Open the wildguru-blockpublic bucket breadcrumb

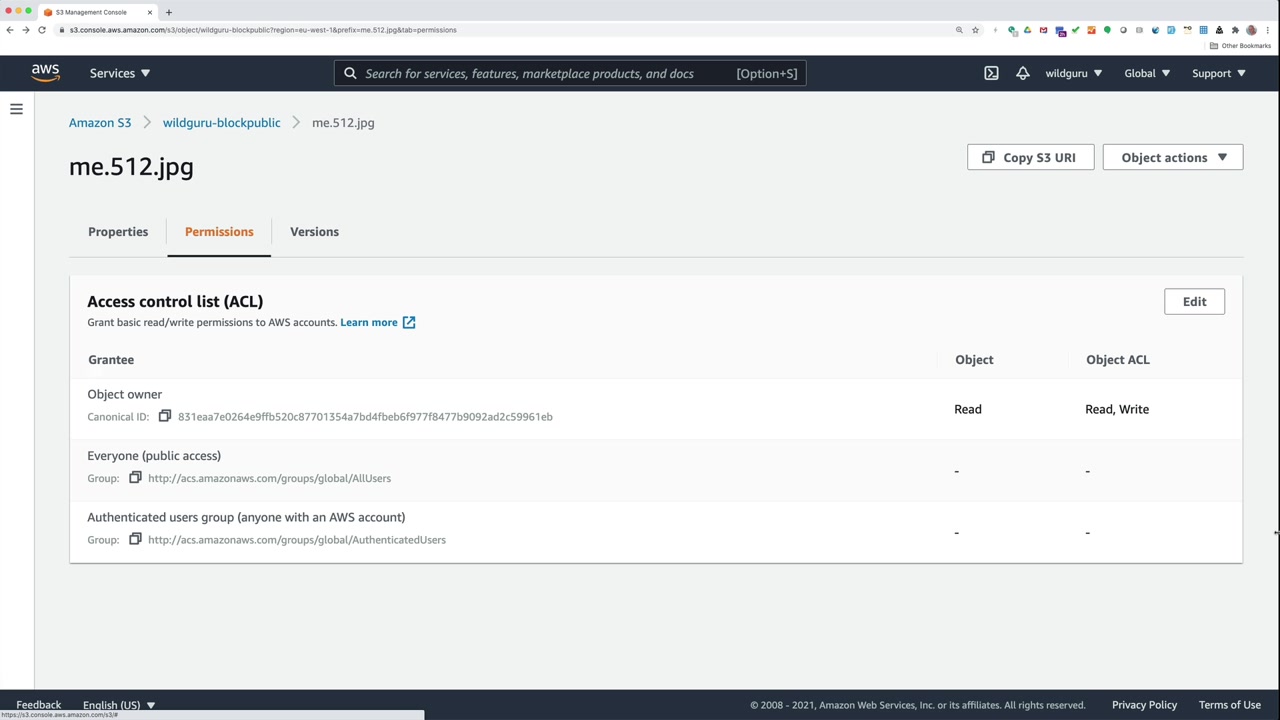tap(222, 123)
